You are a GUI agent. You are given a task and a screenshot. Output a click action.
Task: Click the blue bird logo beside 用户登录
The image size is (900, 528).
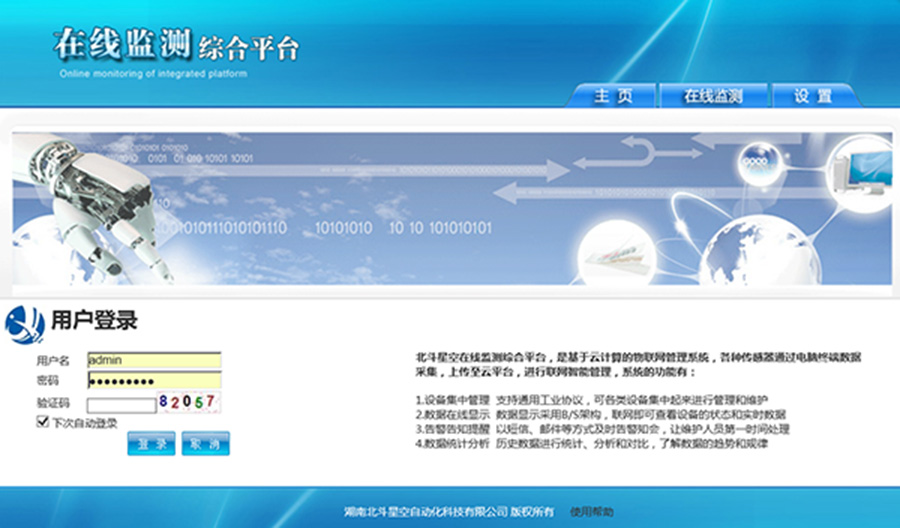(x=24, y=322)
